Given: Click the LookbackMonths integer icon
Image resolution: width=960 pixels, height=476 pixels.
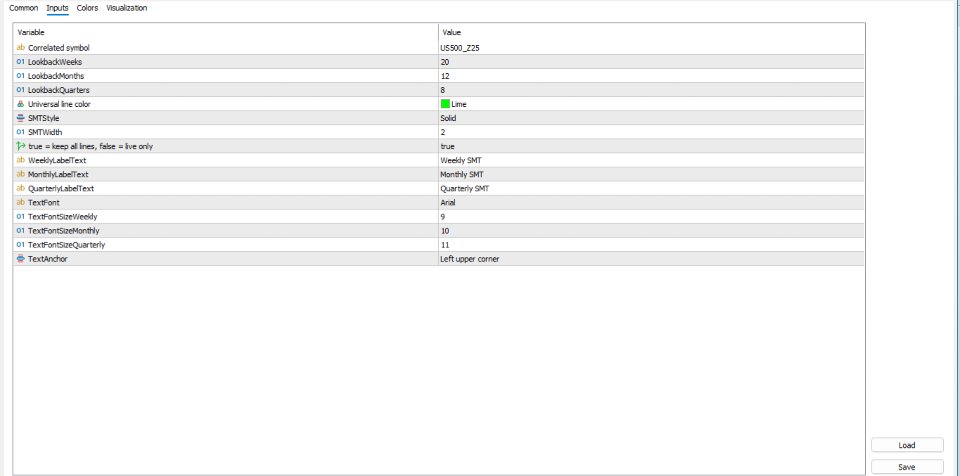Looking at the screenshot, I should 21,76.
